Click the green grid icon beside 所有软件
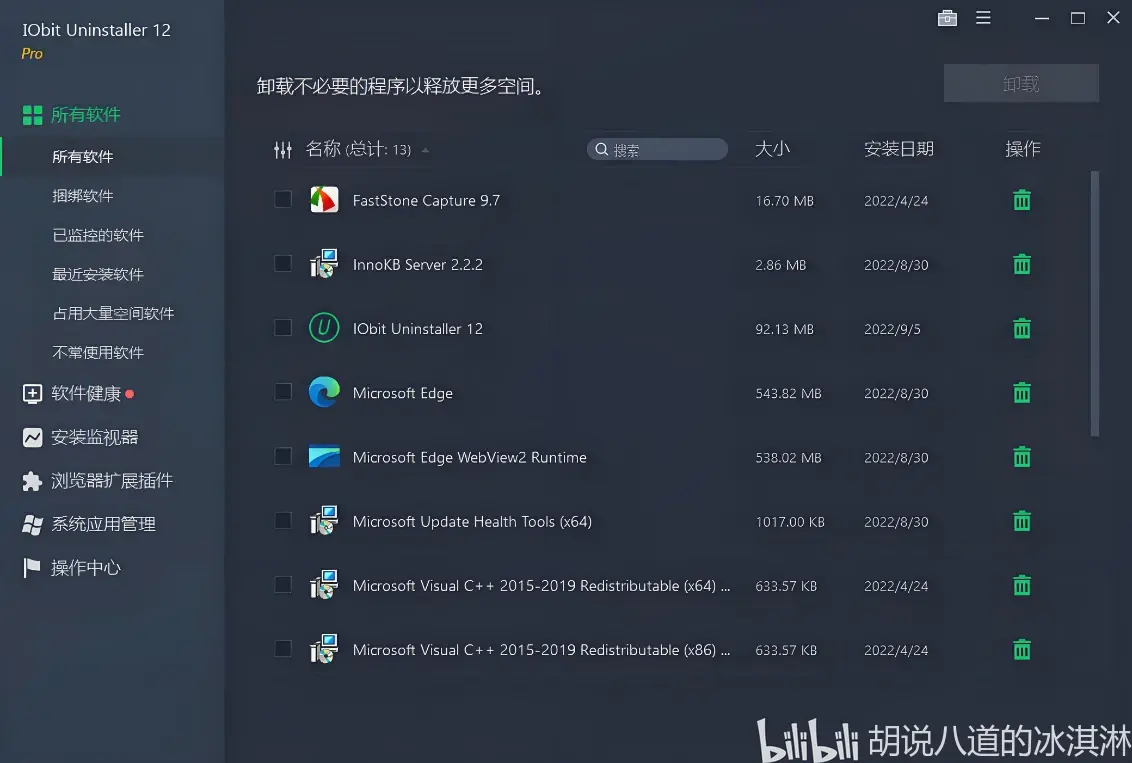Viewport: 1132px width, 763px height. click(x=32, y=115)
